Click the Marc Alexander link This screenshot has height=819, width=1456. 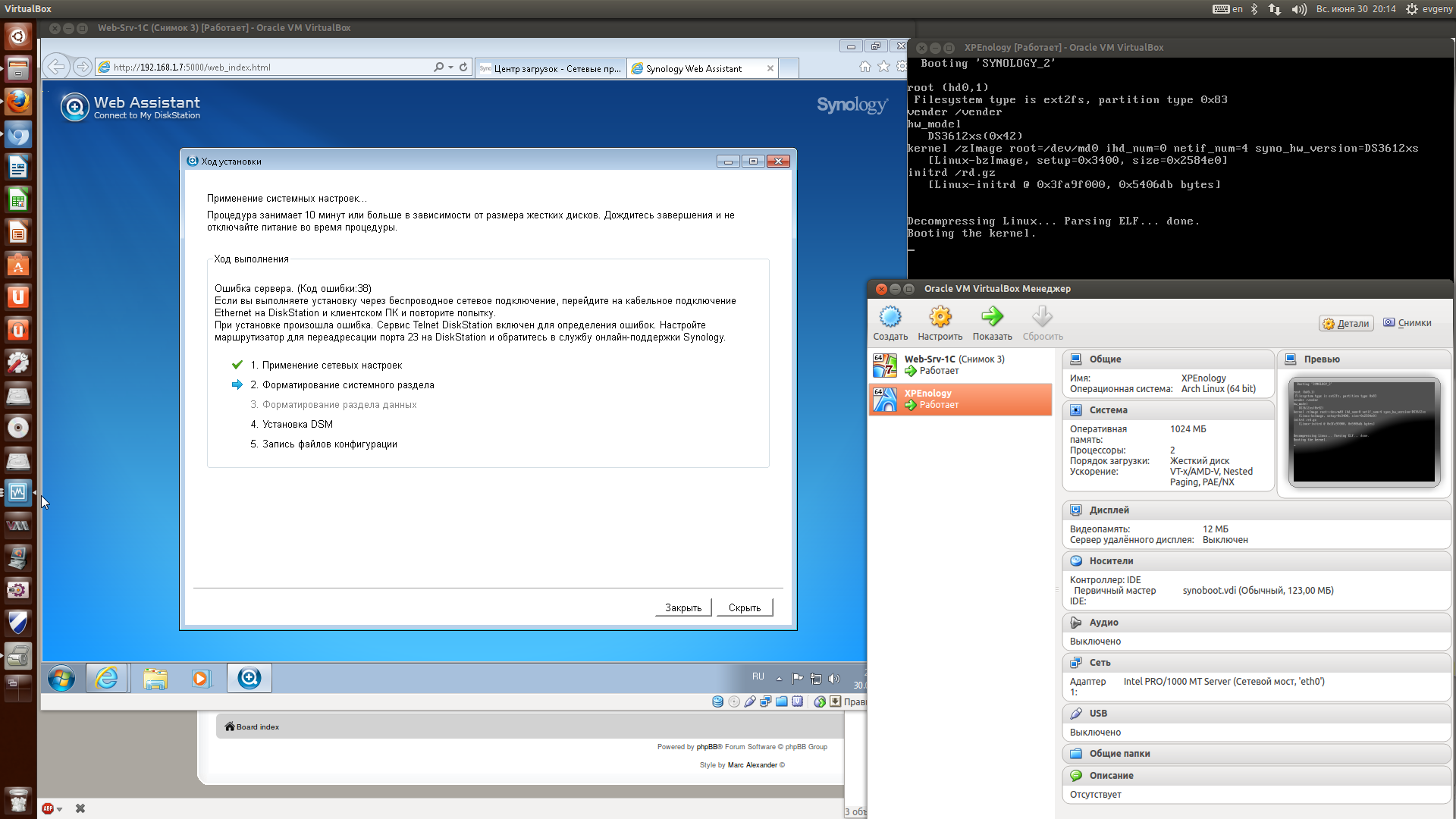point(752,765)
